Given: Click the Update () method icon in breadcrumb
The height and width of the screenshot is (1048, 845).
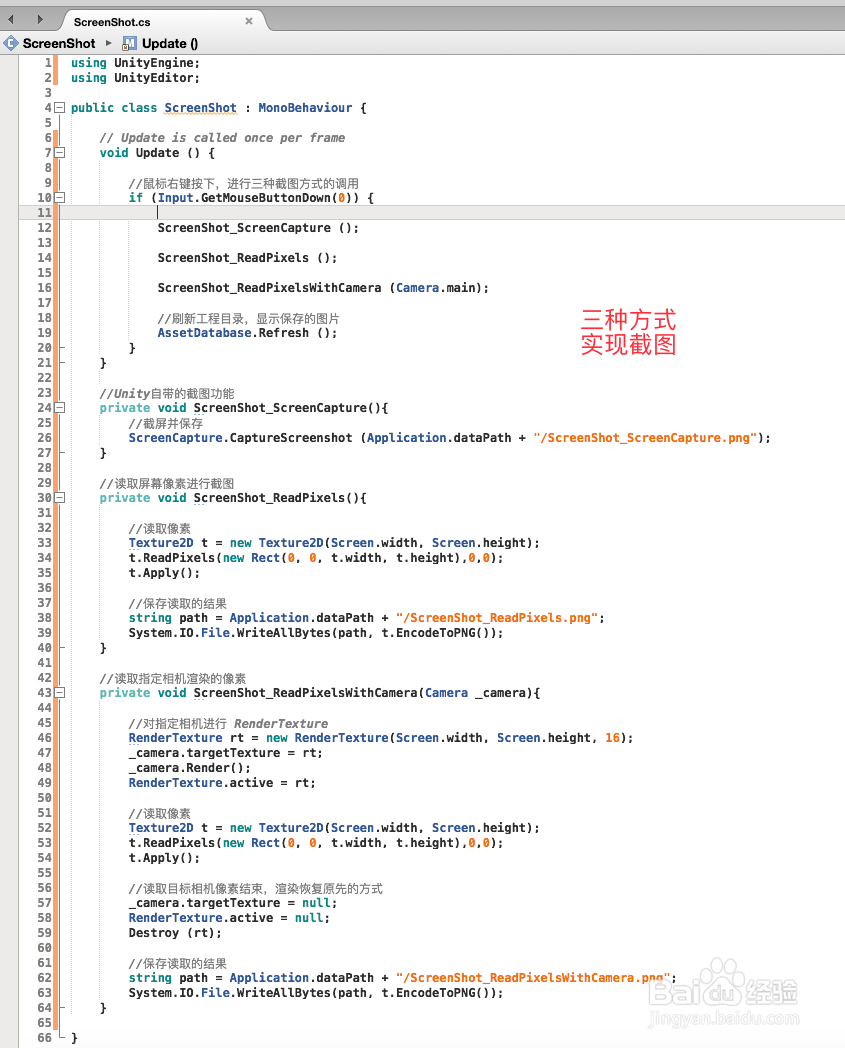Looking at the screenshot, I should click(130, 43).
